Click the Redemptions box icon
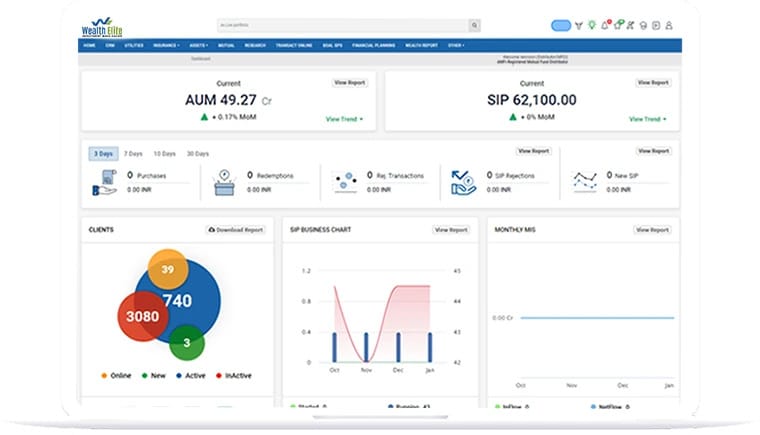Screen dimensions: 760x435 pyautogui.click(x=225, y=181)
